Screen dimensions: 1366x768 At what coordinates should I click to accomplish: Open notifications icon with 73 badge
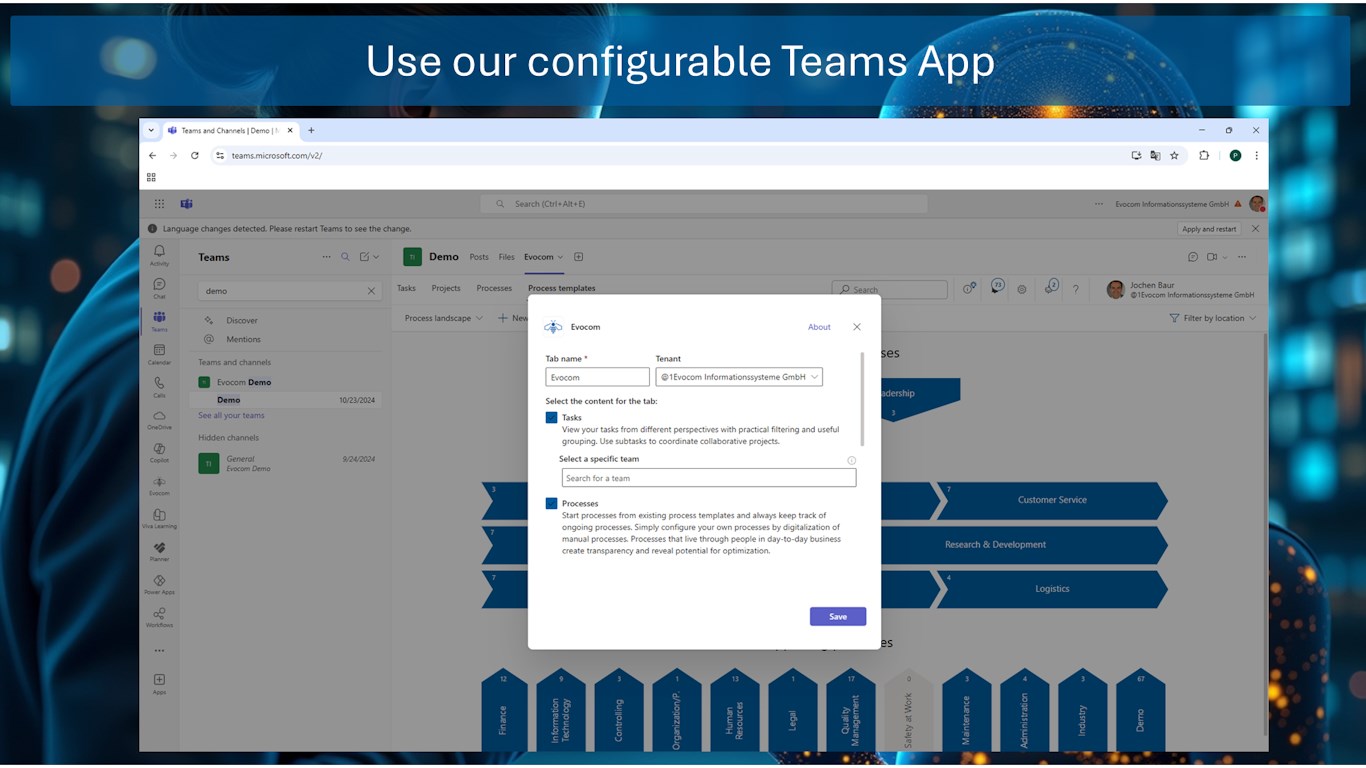point(997,287)
